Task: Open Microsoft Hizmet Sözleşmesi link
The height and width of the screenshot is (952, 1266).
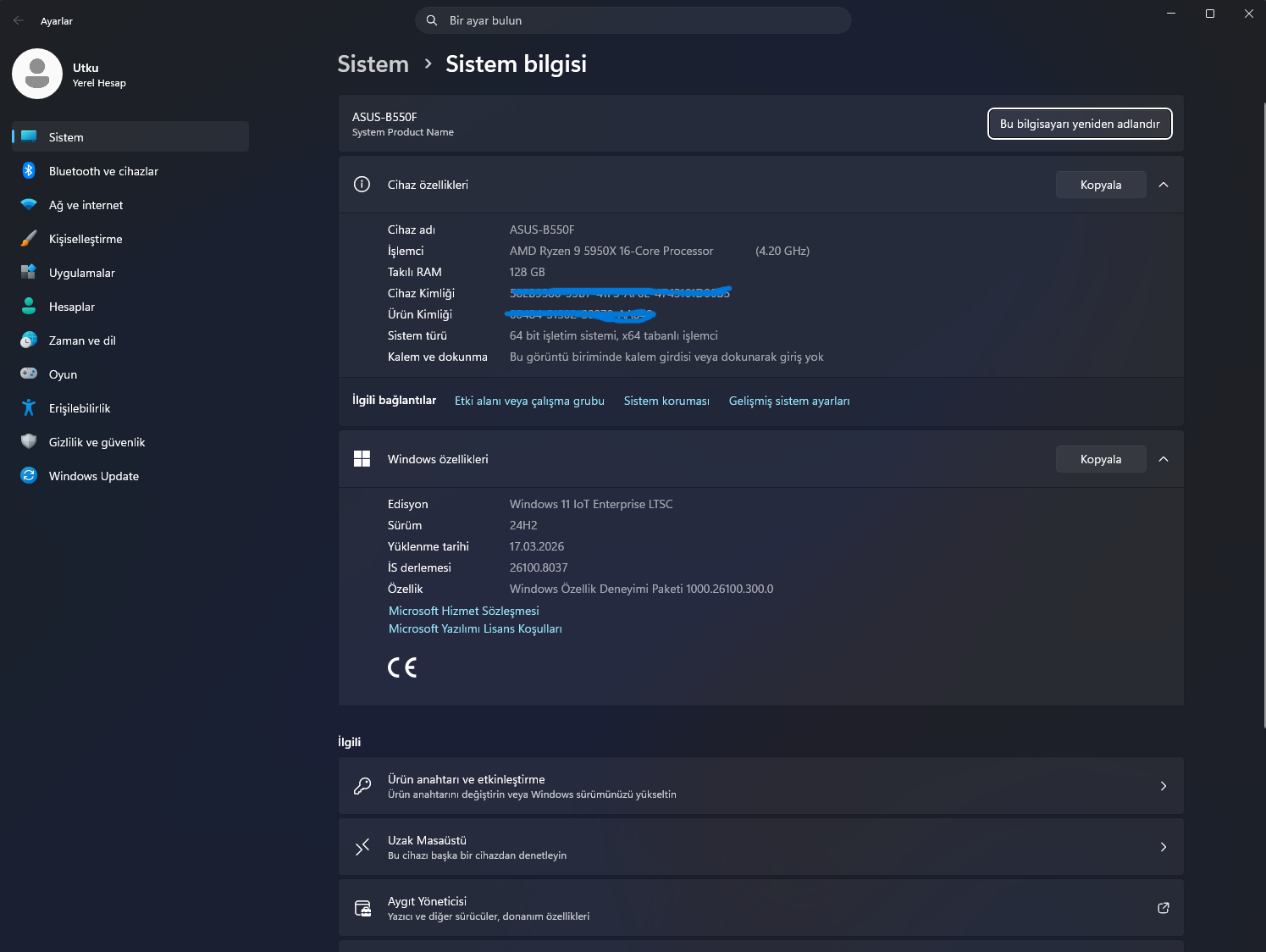Action: pos(463,611)
